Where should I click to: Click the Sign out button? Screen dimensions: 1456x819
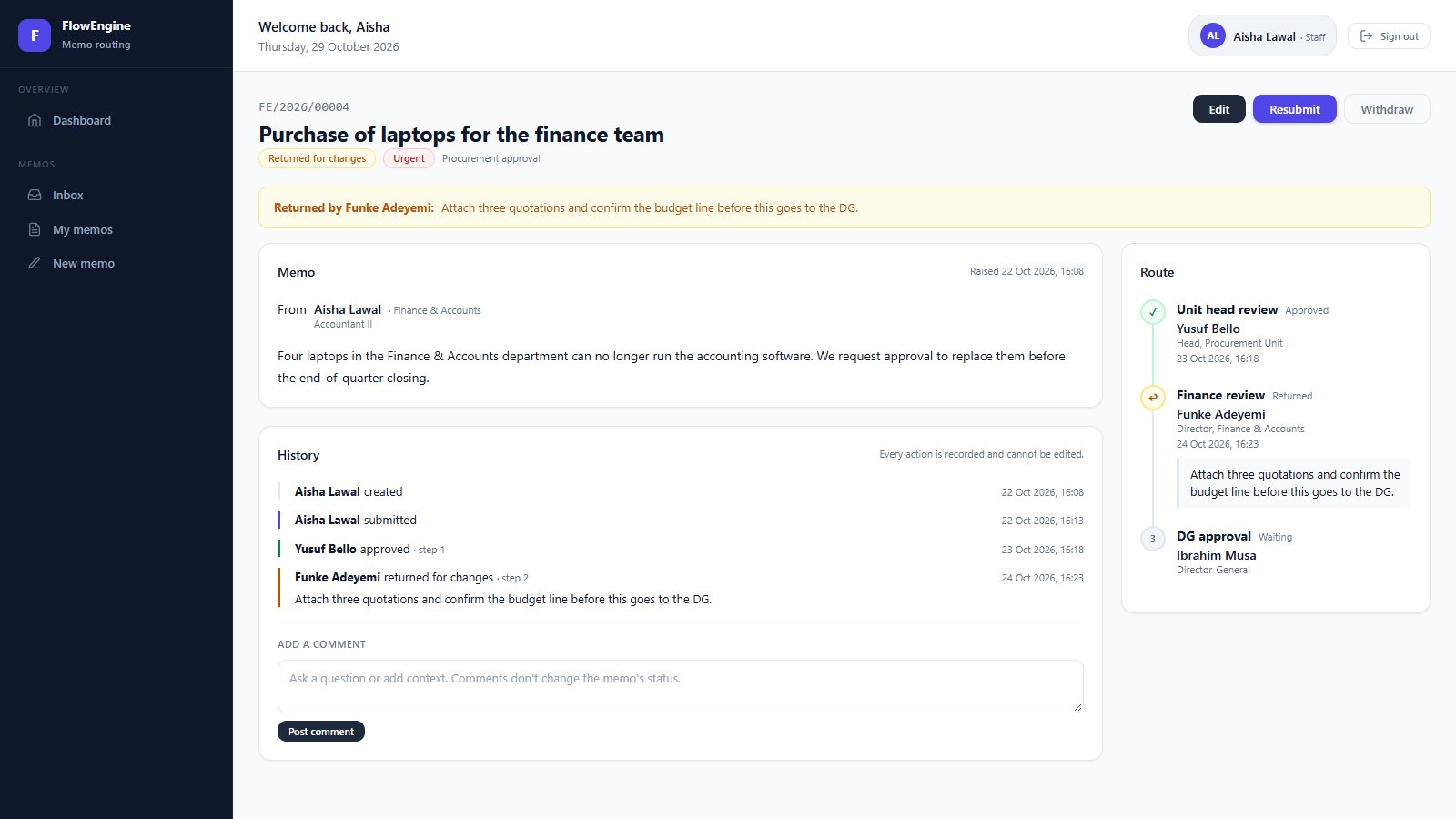click(1389, 36)
